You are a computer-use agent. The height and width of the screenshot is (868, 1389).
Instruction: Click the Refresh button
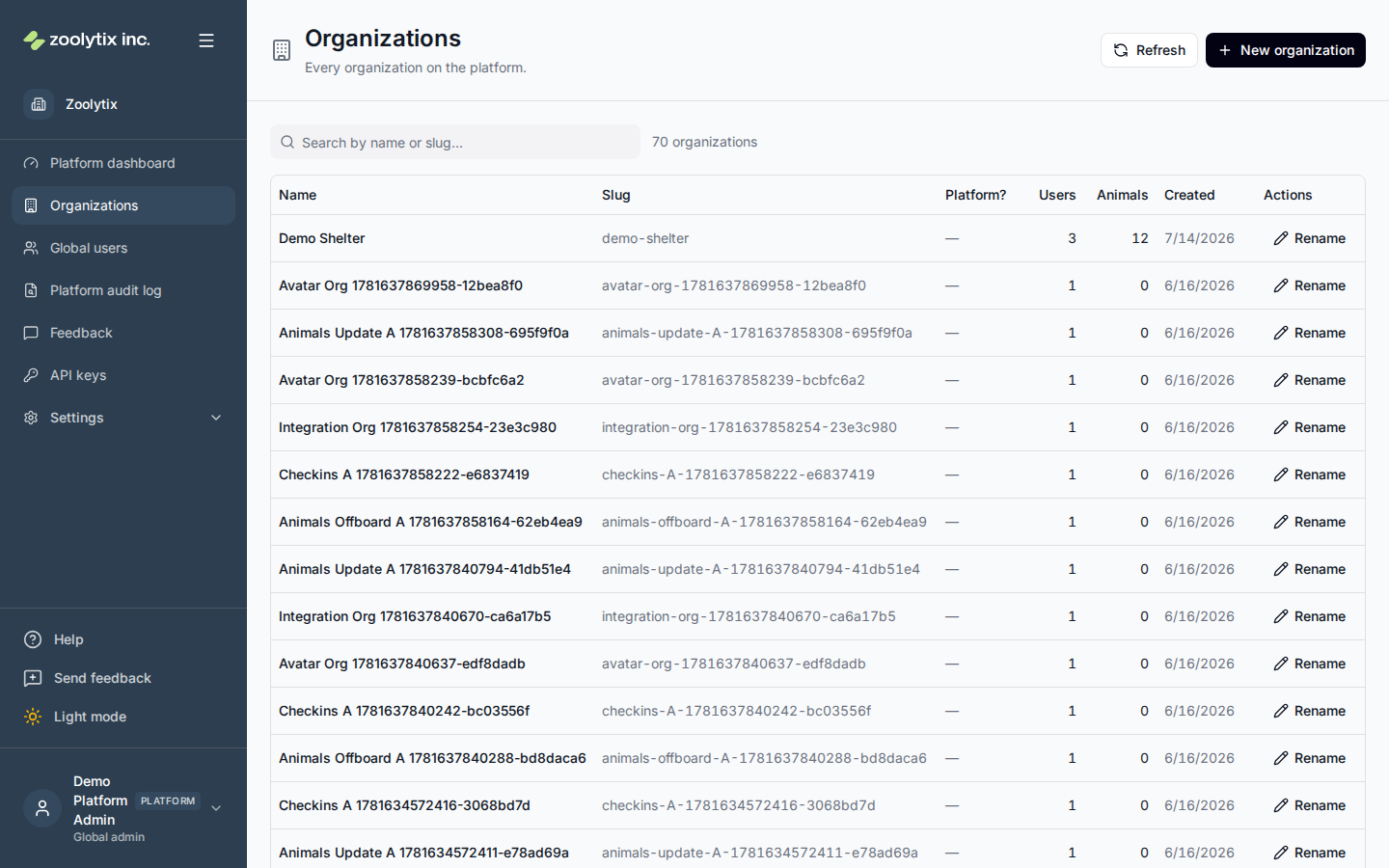1149,50
